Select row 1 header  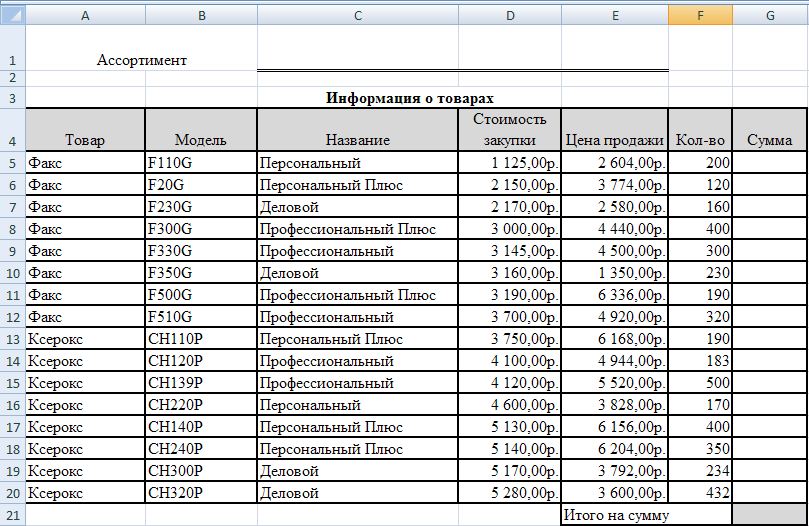click(x=12, y=47)
